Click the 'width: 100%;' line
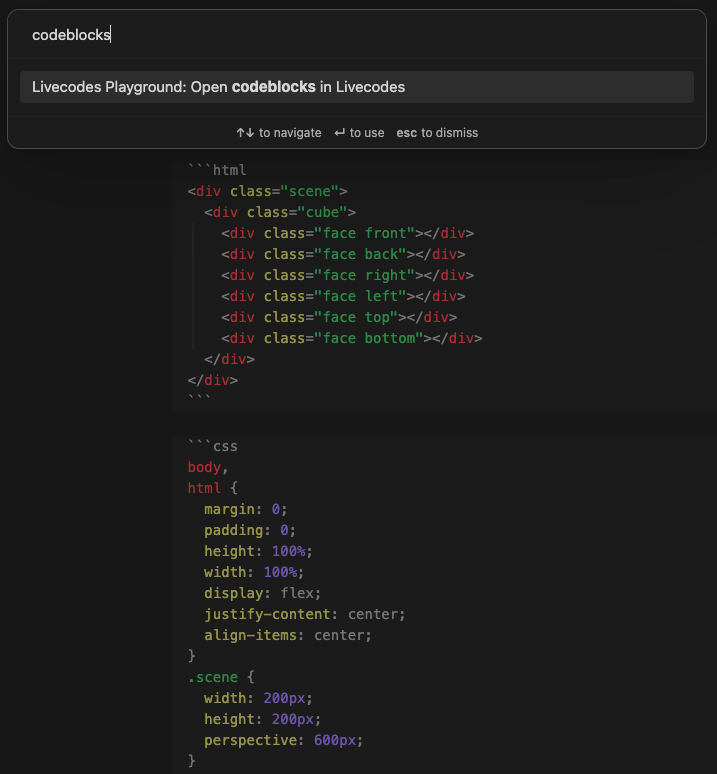Screen dimensions: 717x774 (x=254, y=572)
